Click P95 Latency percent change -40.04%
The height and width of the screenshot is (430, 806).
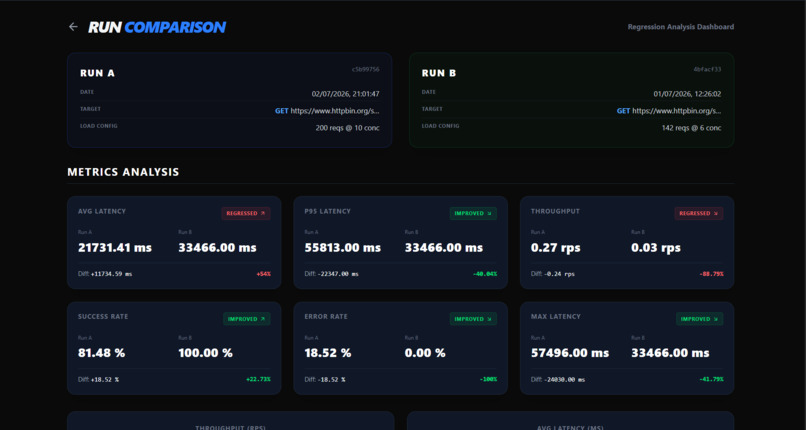[x=485, y=274]
